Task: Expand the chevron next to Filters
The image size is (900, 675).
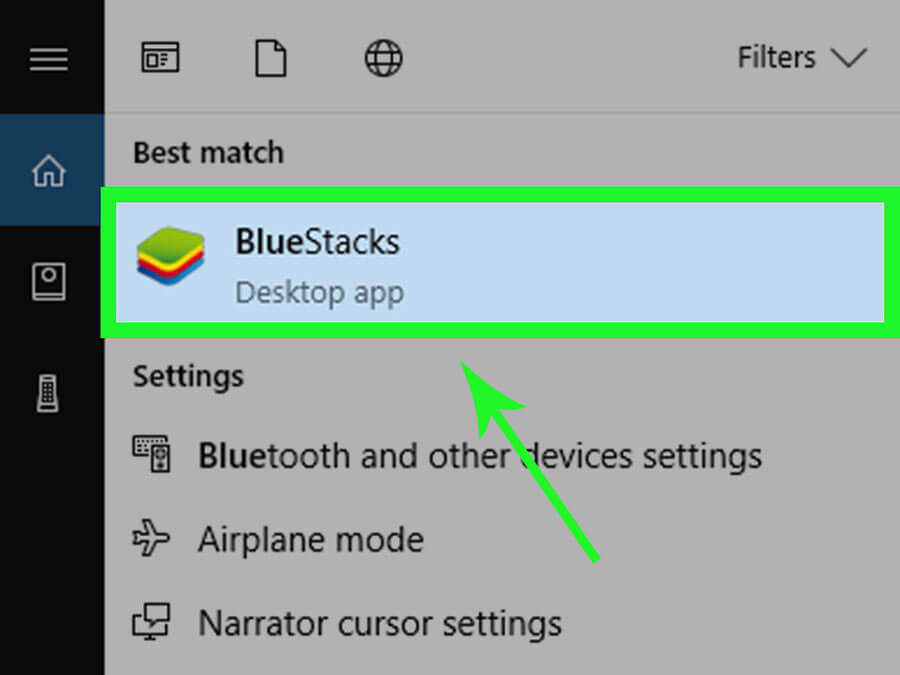Action: pyautogui.click(x=848, y=59)
